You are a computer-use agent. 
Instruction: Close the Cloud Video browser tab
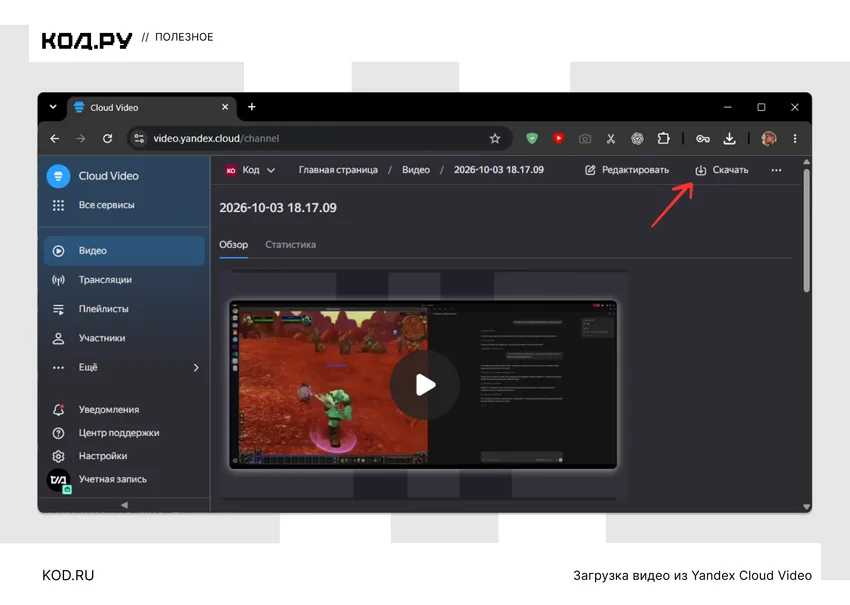pos(225,107)
